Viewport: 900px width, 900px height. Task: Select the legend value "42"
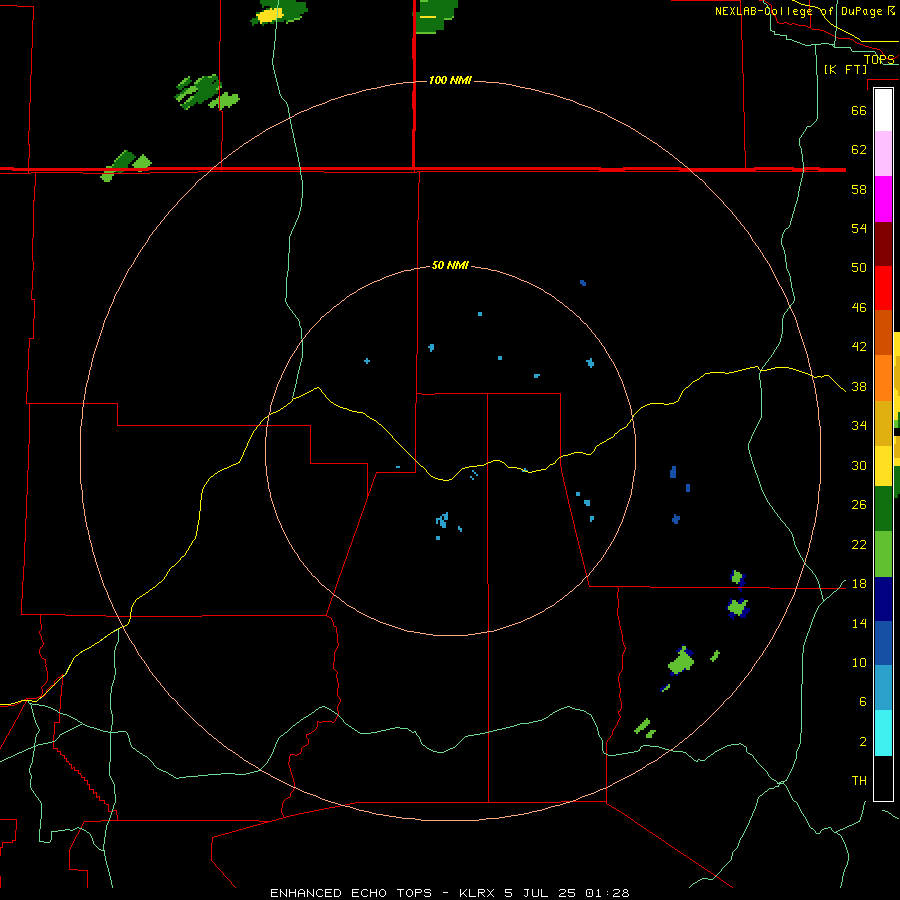(x=859, y=347)
